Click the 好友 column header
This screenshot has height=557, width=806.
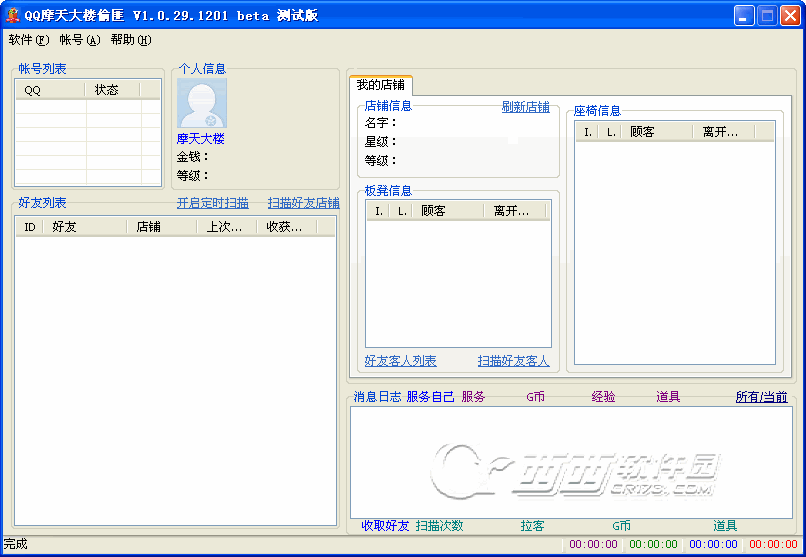point(85,227)
